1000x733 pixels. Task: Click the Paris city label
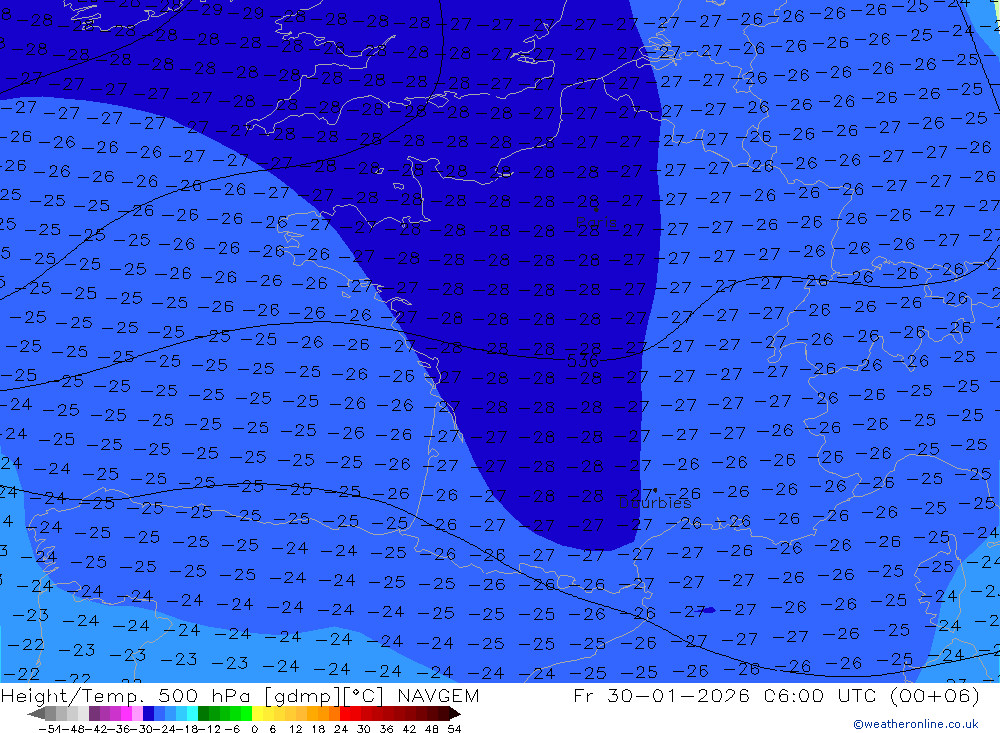[596, 223]
